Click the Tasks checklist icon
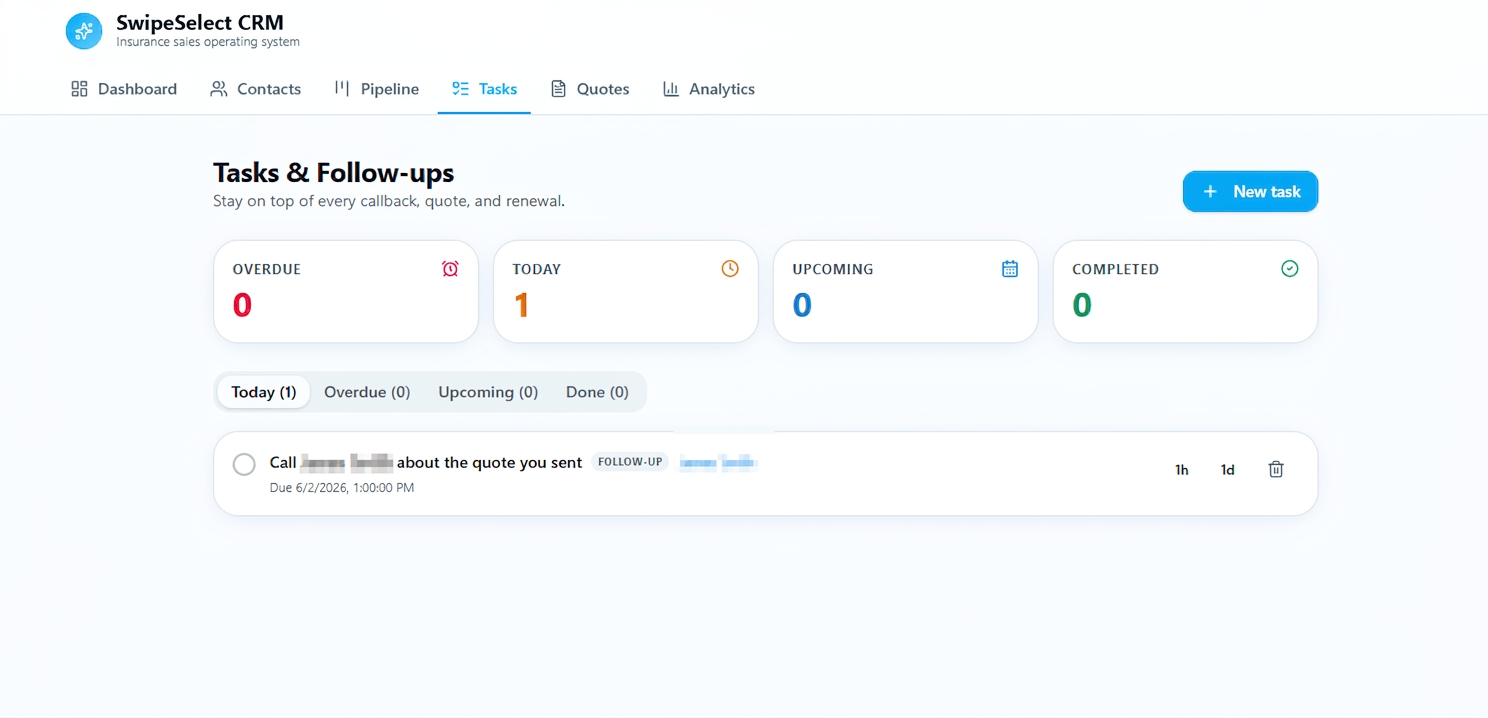This screenshot has width=1488, height=718. (461, 89)
